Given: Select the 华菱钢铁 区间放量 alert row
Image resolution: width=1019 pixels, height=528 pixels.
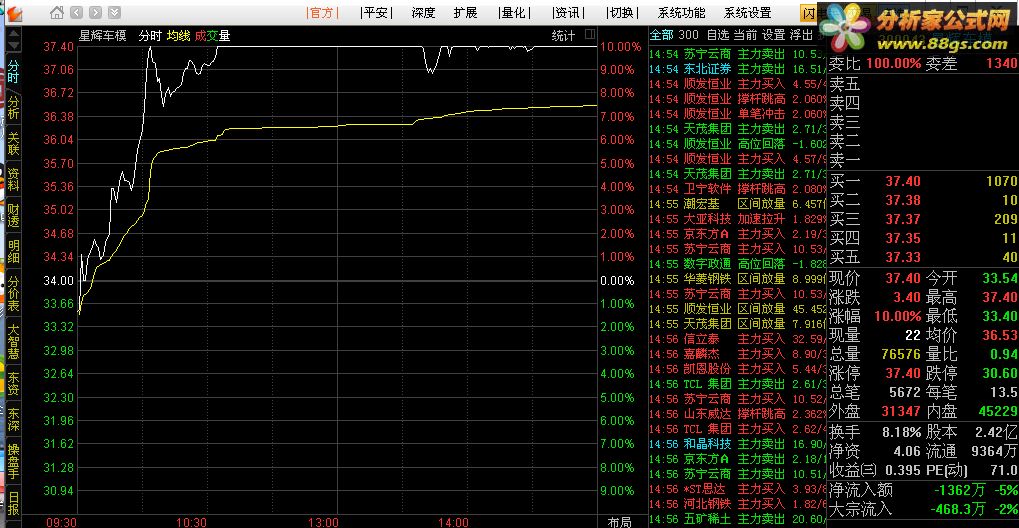Looking at the screenshot, I should pos(738,278).
